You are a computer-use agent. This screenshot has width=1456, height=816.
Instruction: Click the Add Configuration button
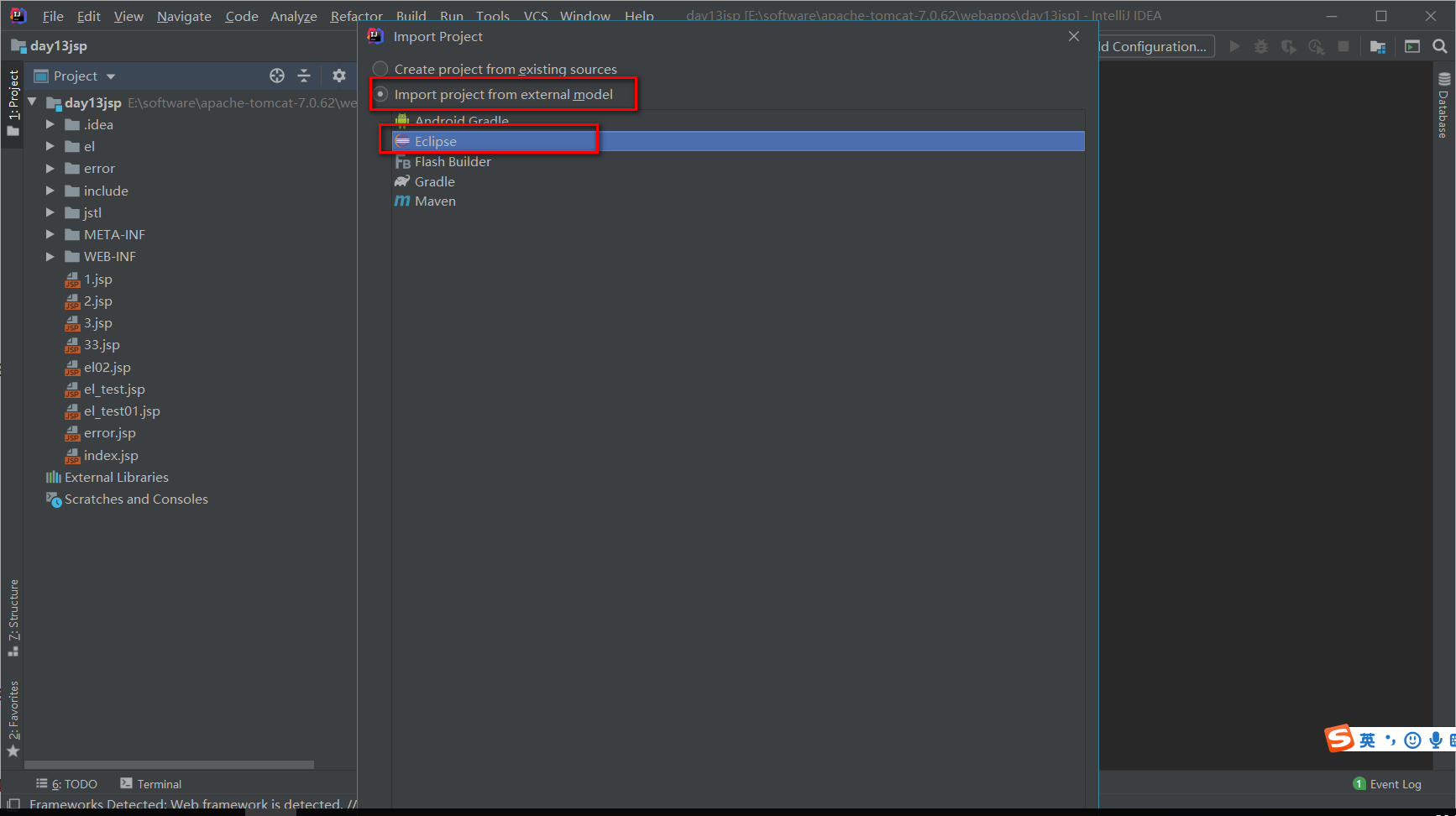1156,46
